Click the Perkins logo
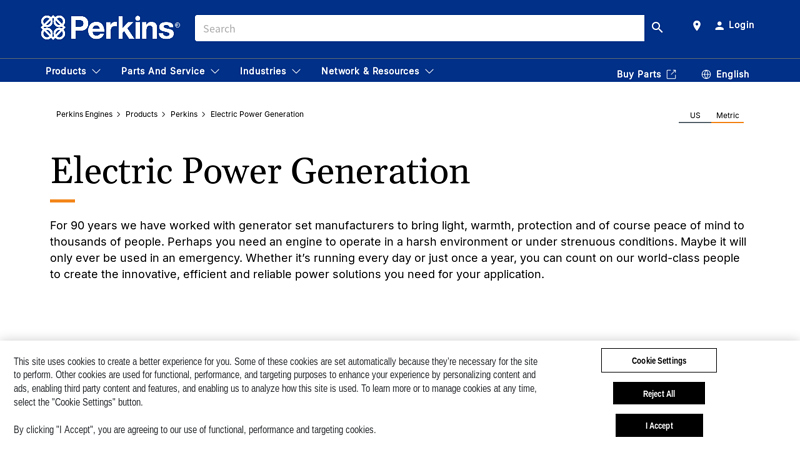 [x=110, y=28]
